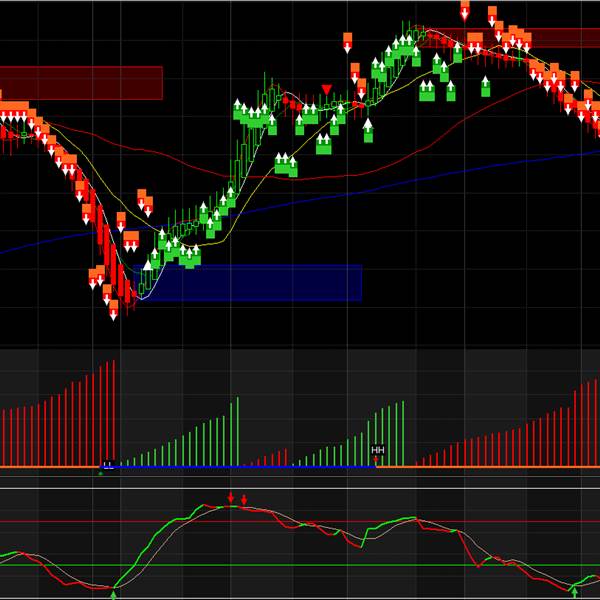Viewport: 600px width, 600px height.
Task: Select the red downward triangle marker above the candles
Action: tap(326, 90)
